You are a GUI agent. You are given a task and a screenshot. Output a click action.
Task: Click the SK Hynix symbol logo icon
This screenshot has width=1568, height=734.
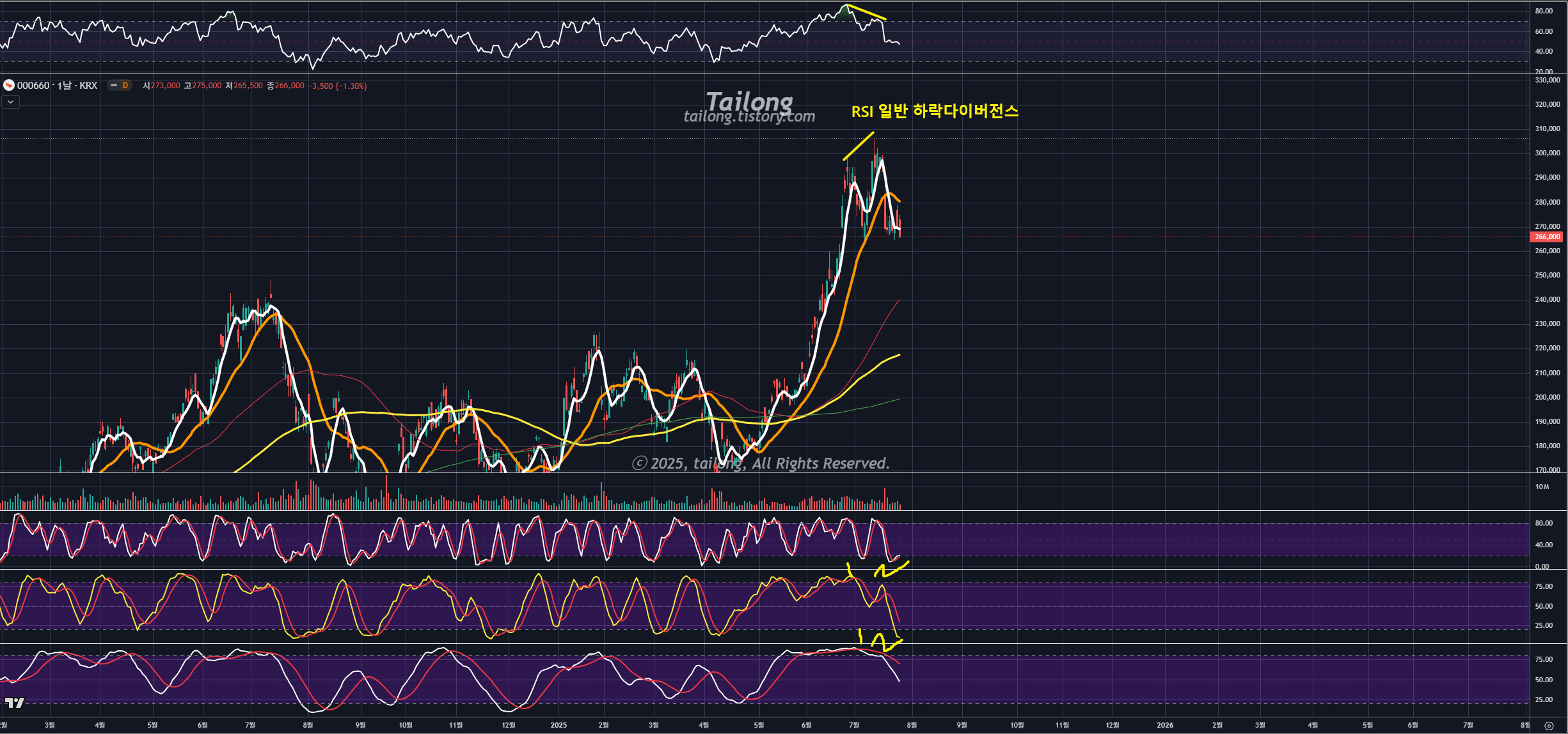(9, 86)
